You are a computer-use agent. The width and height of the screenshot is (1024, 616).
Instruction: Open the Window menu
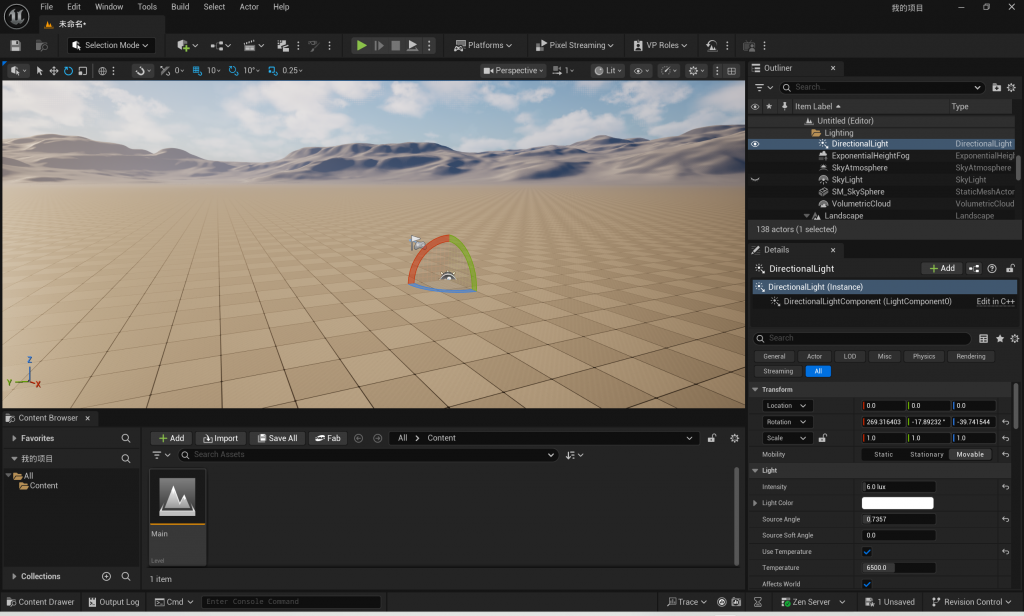coord(109,7)
